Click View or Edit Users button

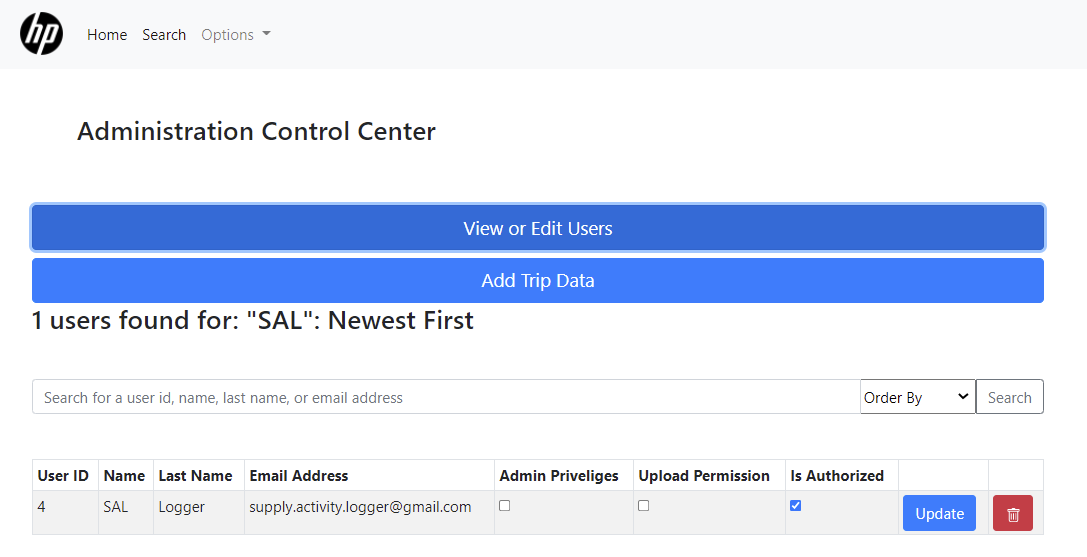pyautogui.click(x=538, y=228)
